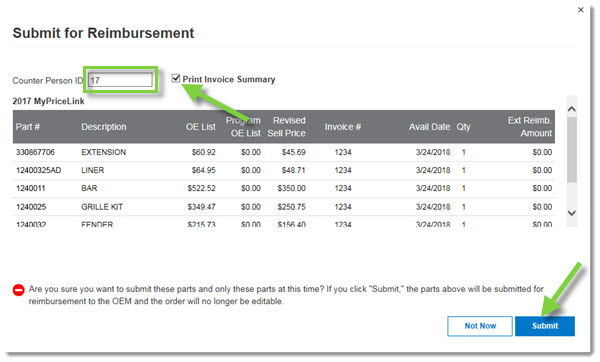This screenshot has width=600, height=362.
Task: Click the Description column header
Action: [104, 127]
